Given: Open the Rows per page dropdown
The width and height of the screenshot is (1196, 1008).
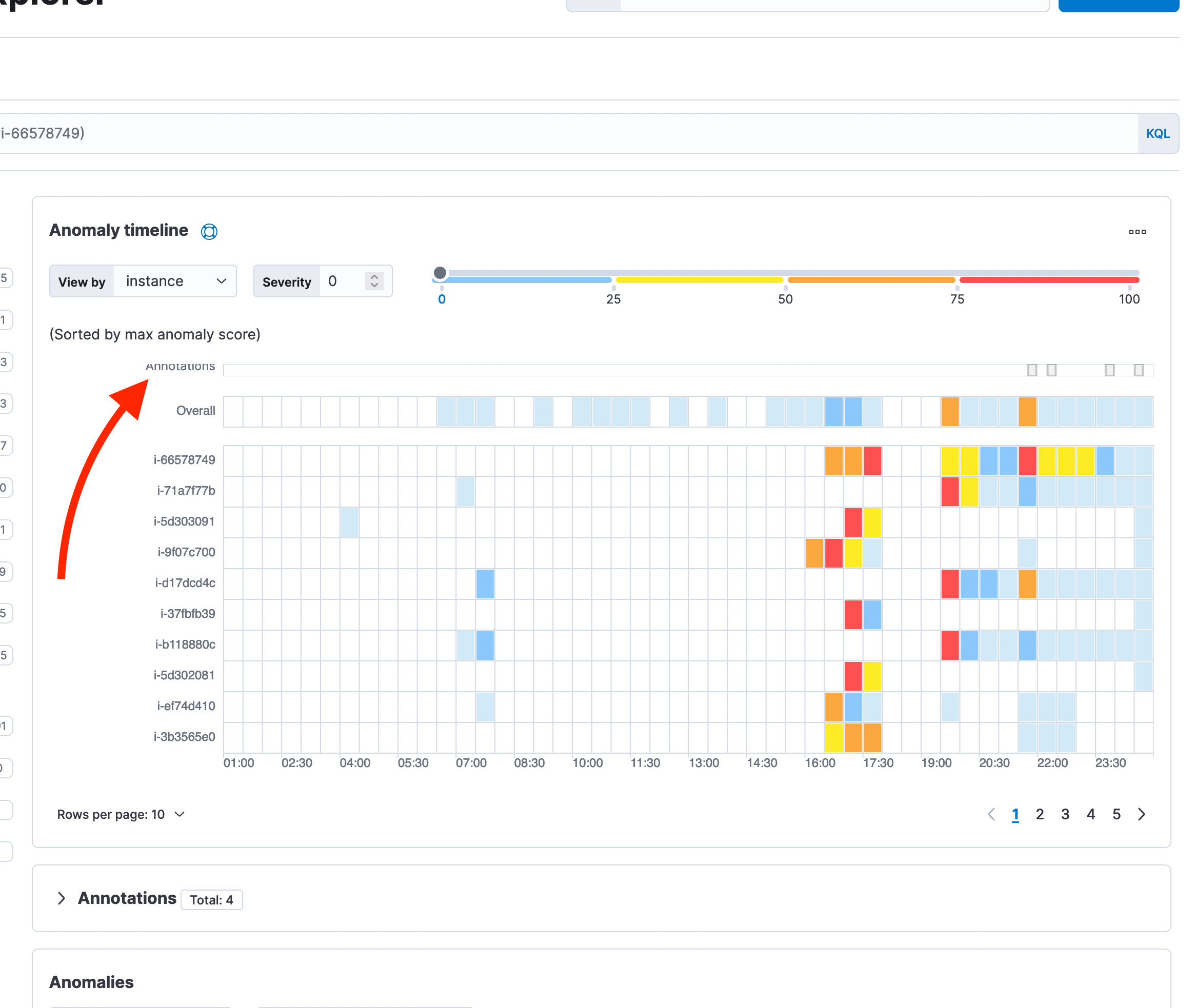Looking at the screenshot, I should [120, 814].
